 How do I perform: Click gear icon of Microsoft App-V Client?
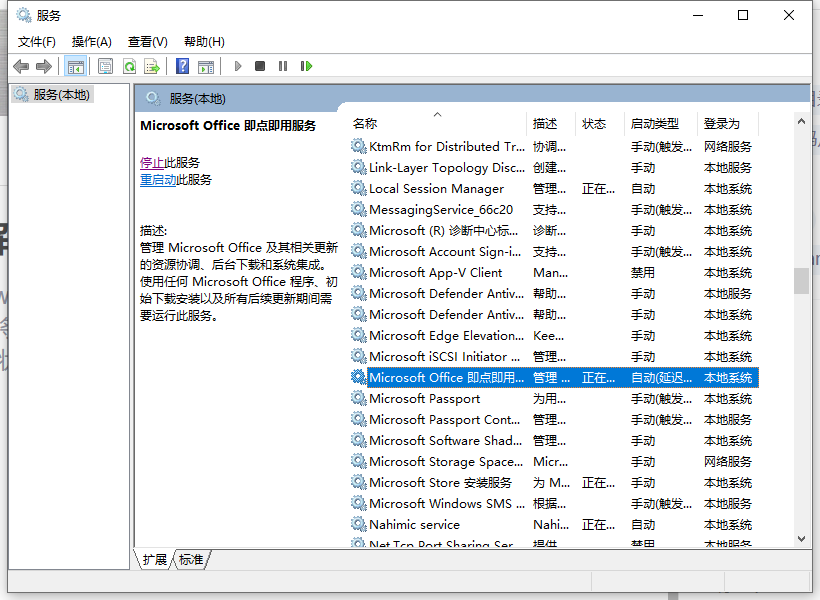[x=358, y=272]
